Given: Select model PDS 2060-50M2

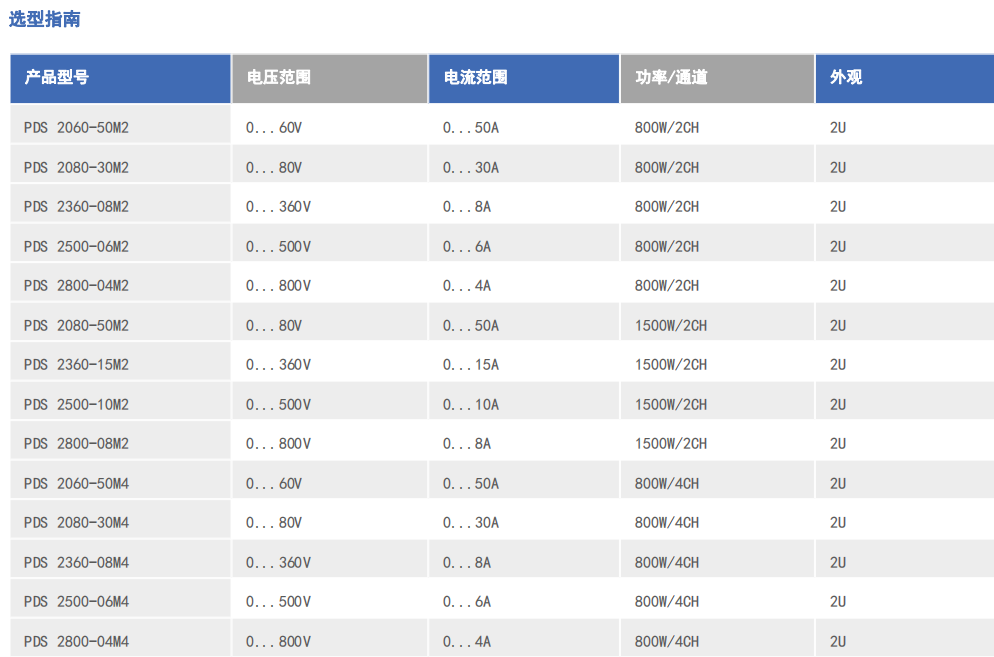Looking at the screenshot, I should point(76,127).
